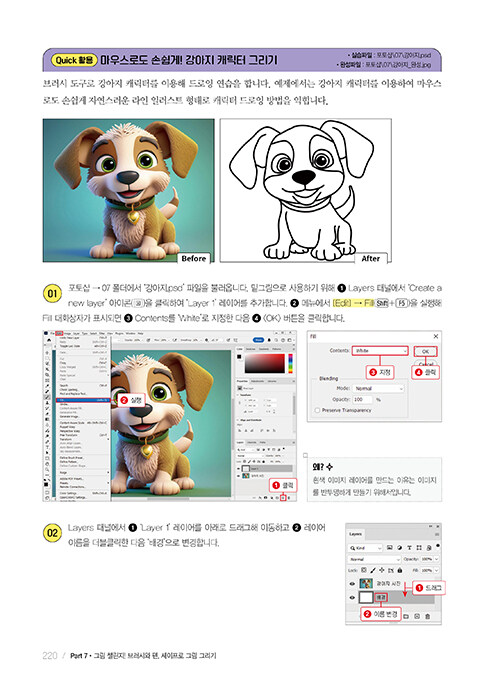The image size is (500, 684).
Task: Open the blending Mode dropdown in Fill dialog
Action: (x=378, y=388)
